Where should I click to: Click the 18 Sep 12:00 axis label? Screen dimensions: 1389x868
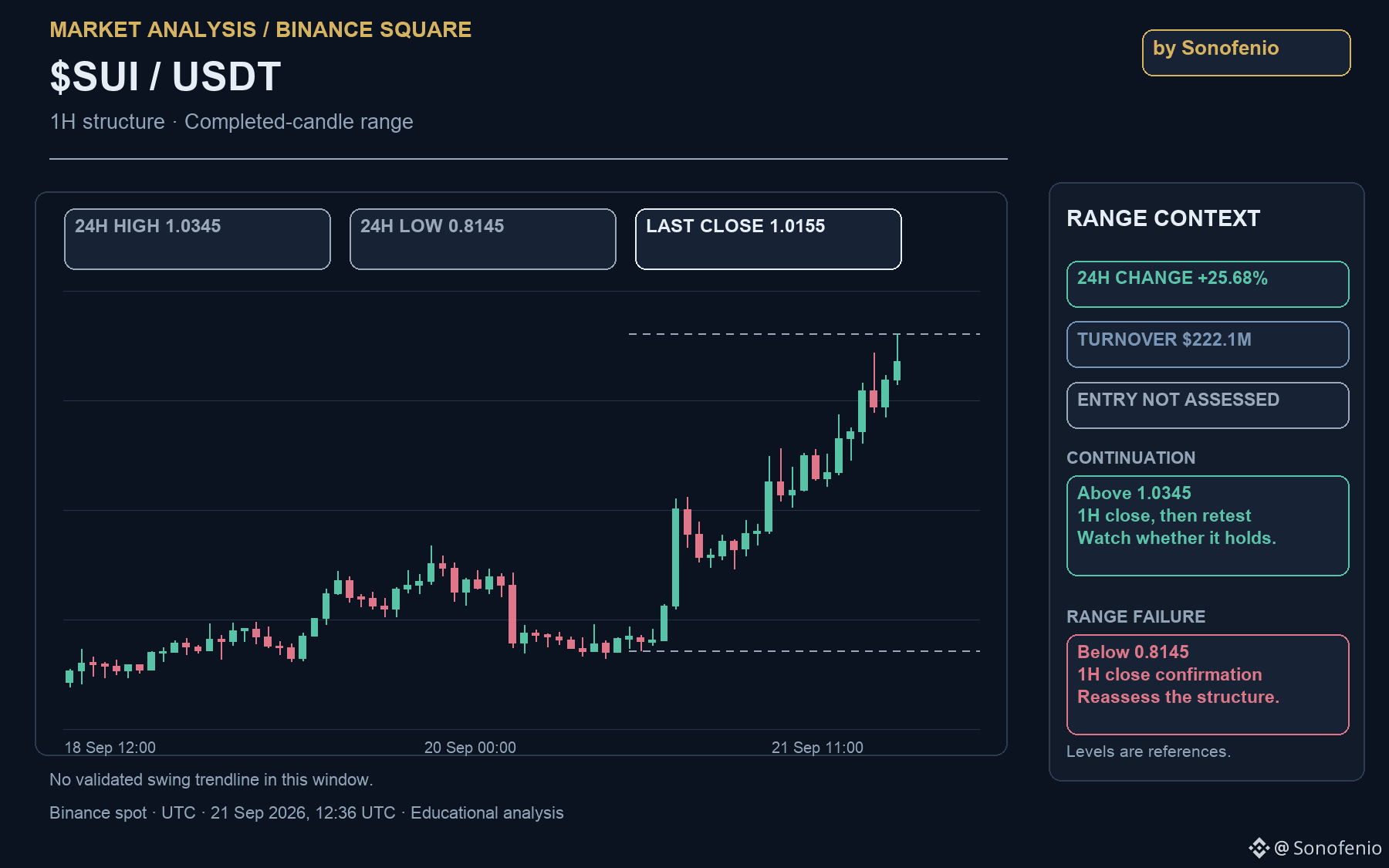coord(110,747)
